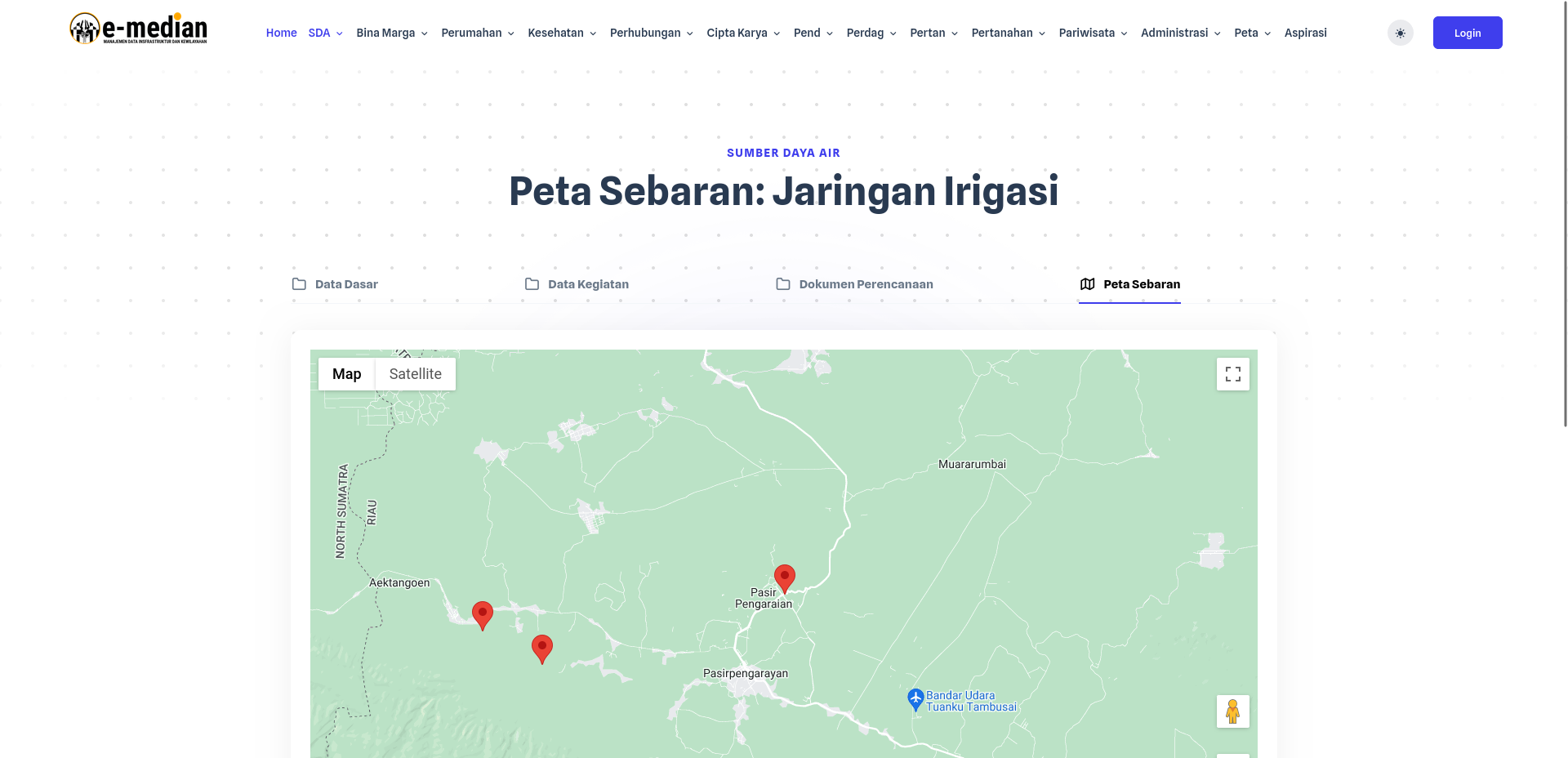Click the Peta Sebaran: Jaringan Irigasi heading
This screenshot has height=758, width=1568.
coord(783,191)
